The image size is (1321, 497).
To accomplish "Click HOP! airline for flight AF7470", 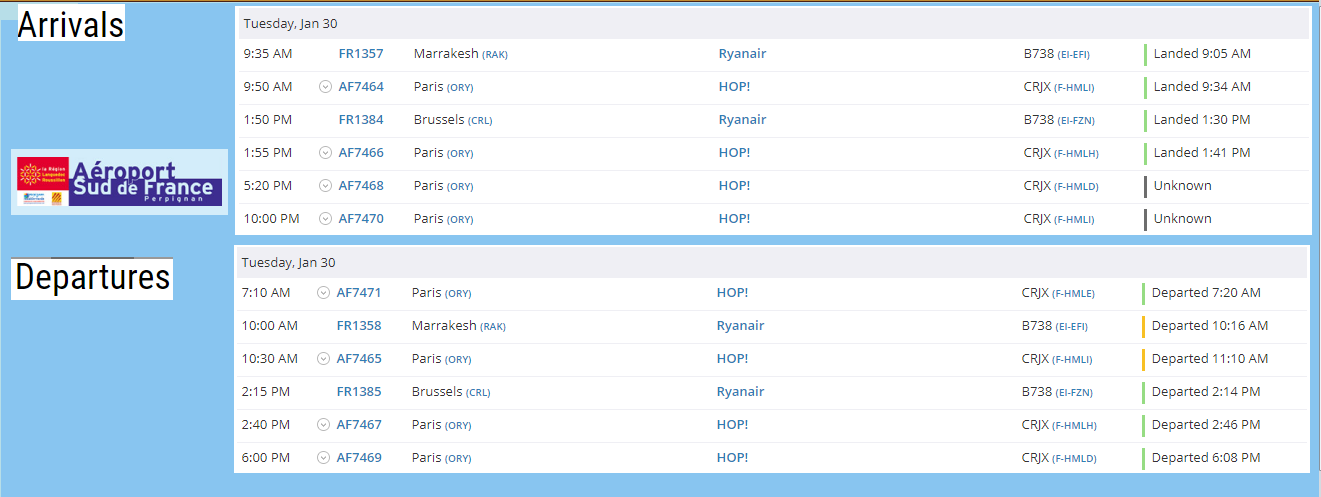I will [734, 219].
